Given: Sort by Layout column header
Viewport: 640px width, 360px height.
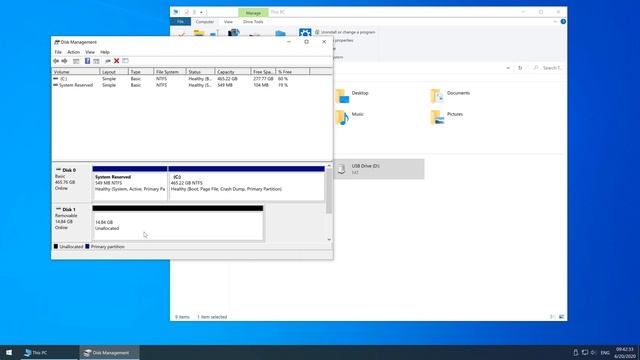Looking at the screenshot, I should (114, 72).
